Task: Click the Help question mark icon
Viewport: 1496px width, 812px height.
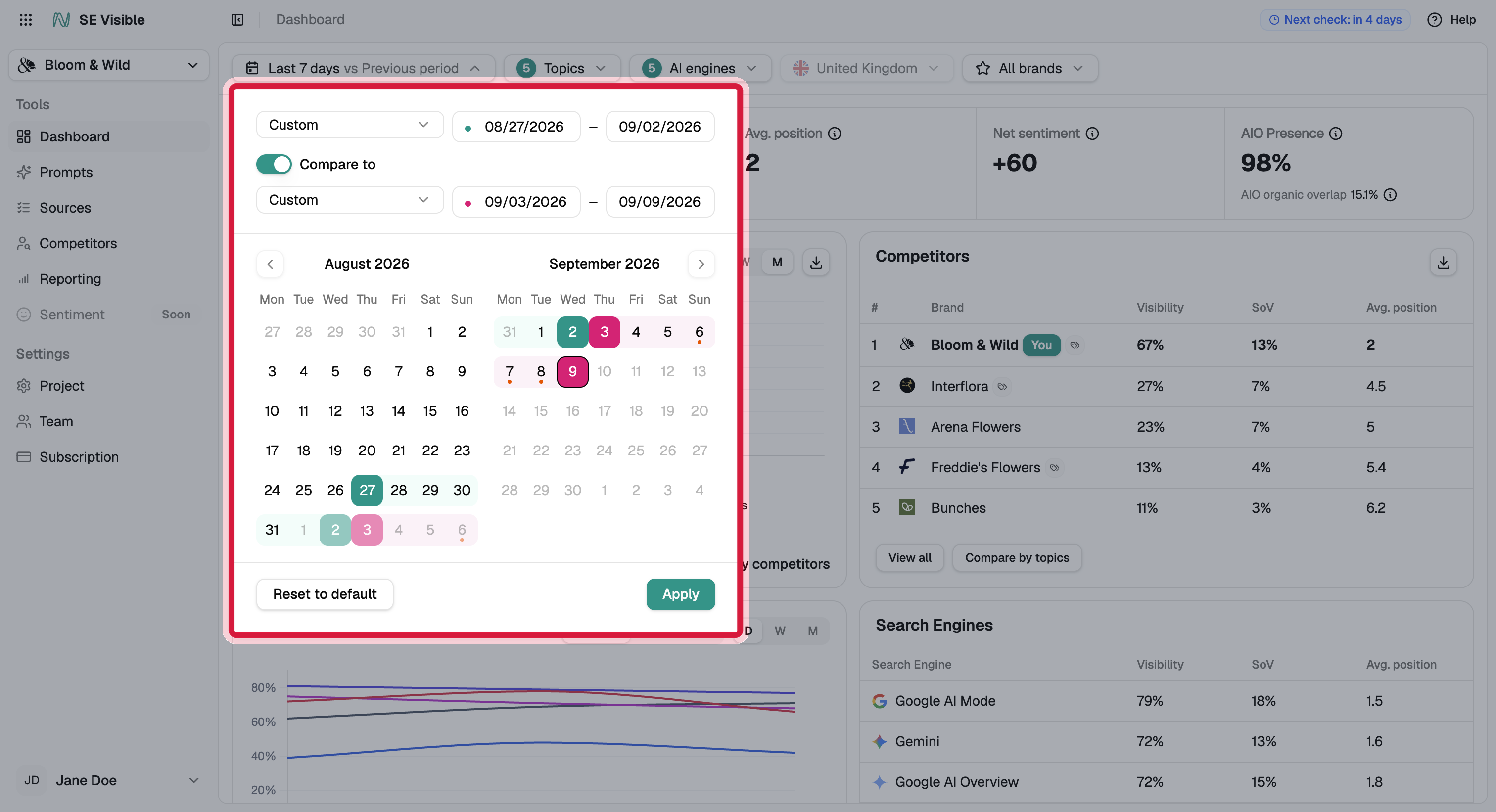Action: pyautogui.click(x=1435, y=20)
